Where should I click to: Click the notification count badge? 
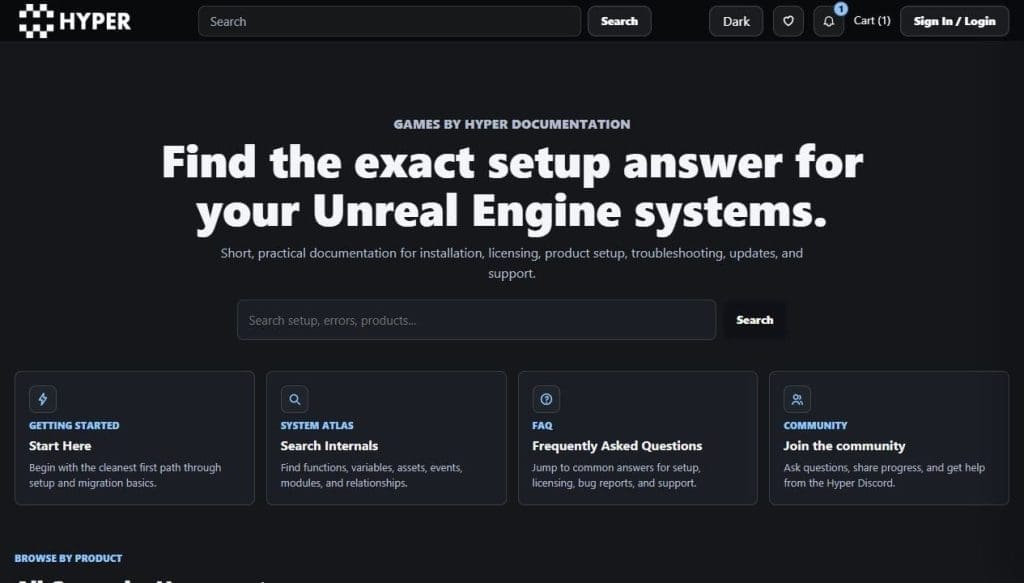[840, 9]
